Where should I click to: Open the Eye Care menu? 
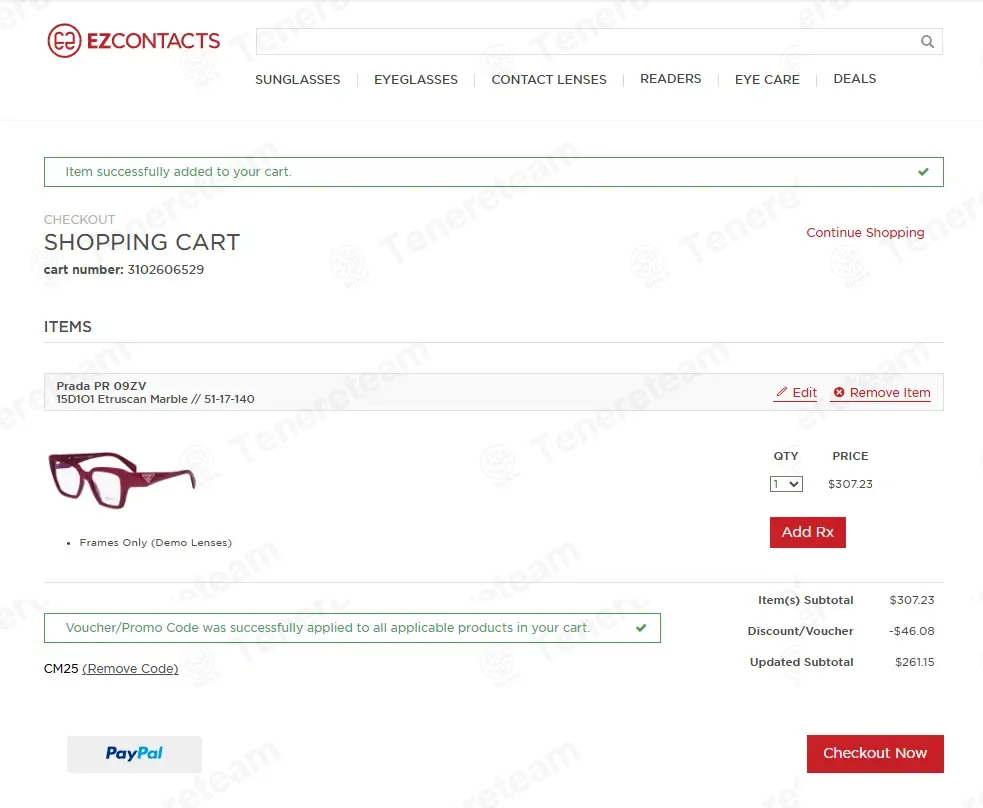(x=767, y=80)
